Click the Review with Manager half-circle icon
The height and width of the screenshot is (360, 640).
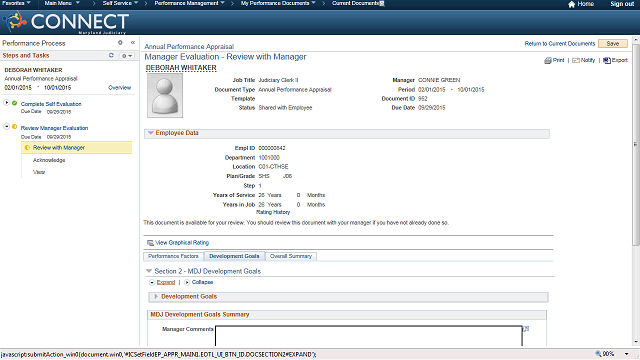click(27, 148)
